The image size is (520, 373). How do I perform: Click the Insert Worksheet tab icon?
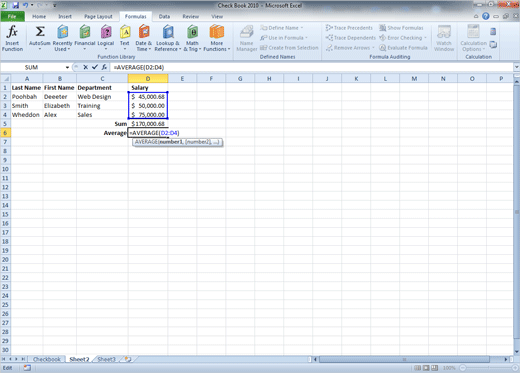[x=128, y=359]
